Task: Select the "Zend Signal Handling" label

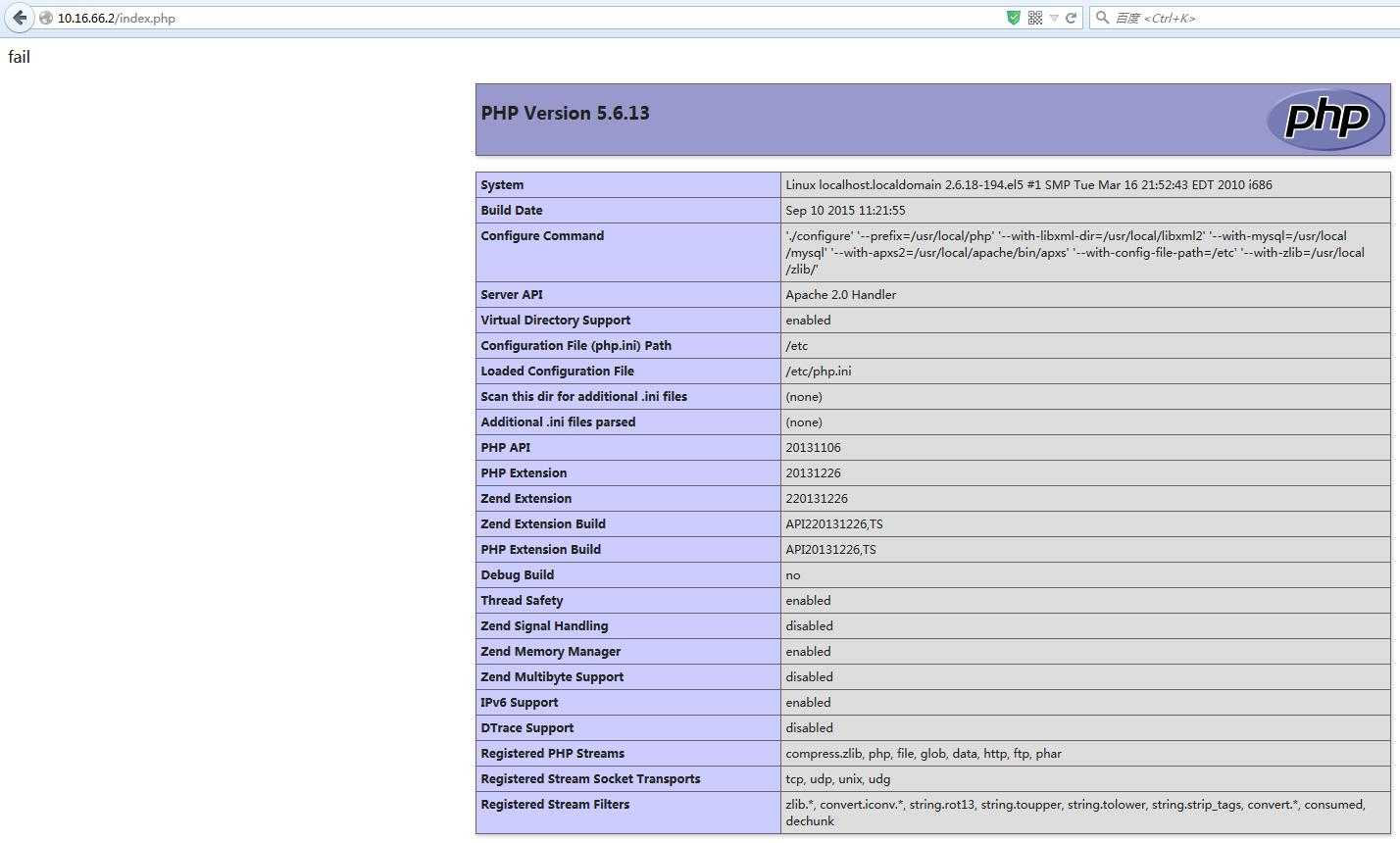Action: pyautogui.click(x=544, y=625)
